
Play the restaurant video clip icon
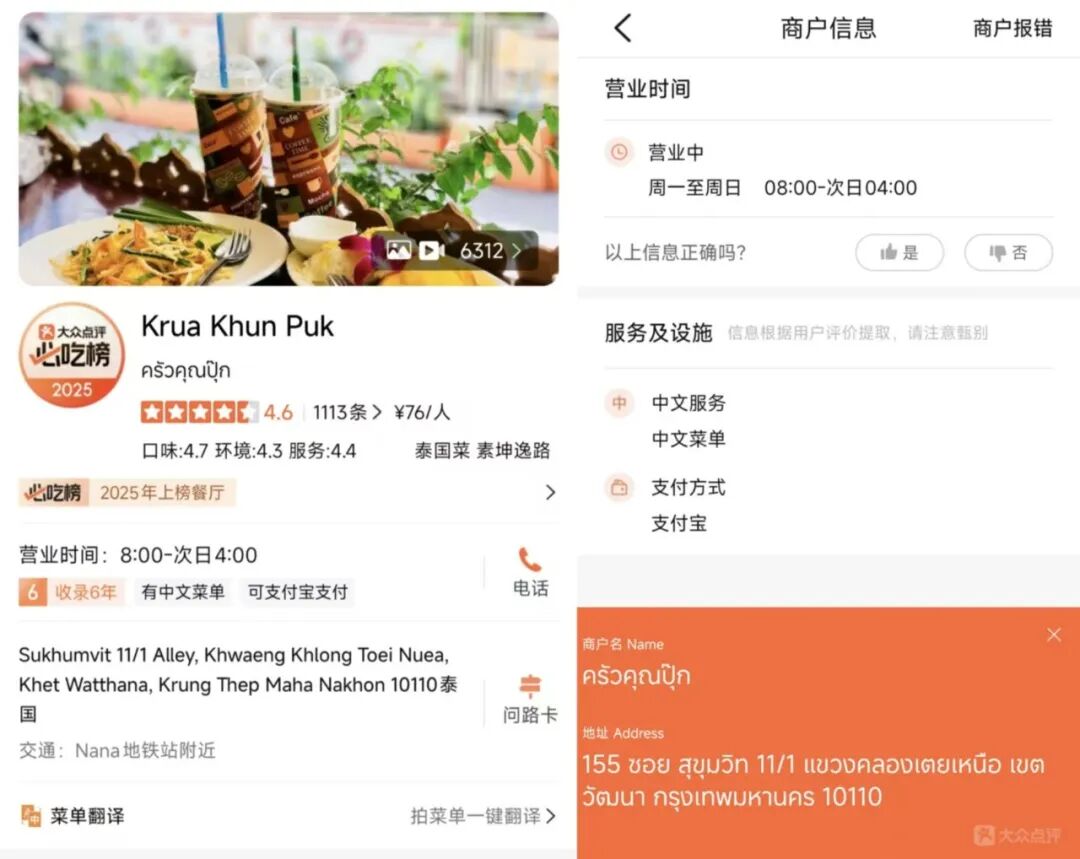coord(432,251)
